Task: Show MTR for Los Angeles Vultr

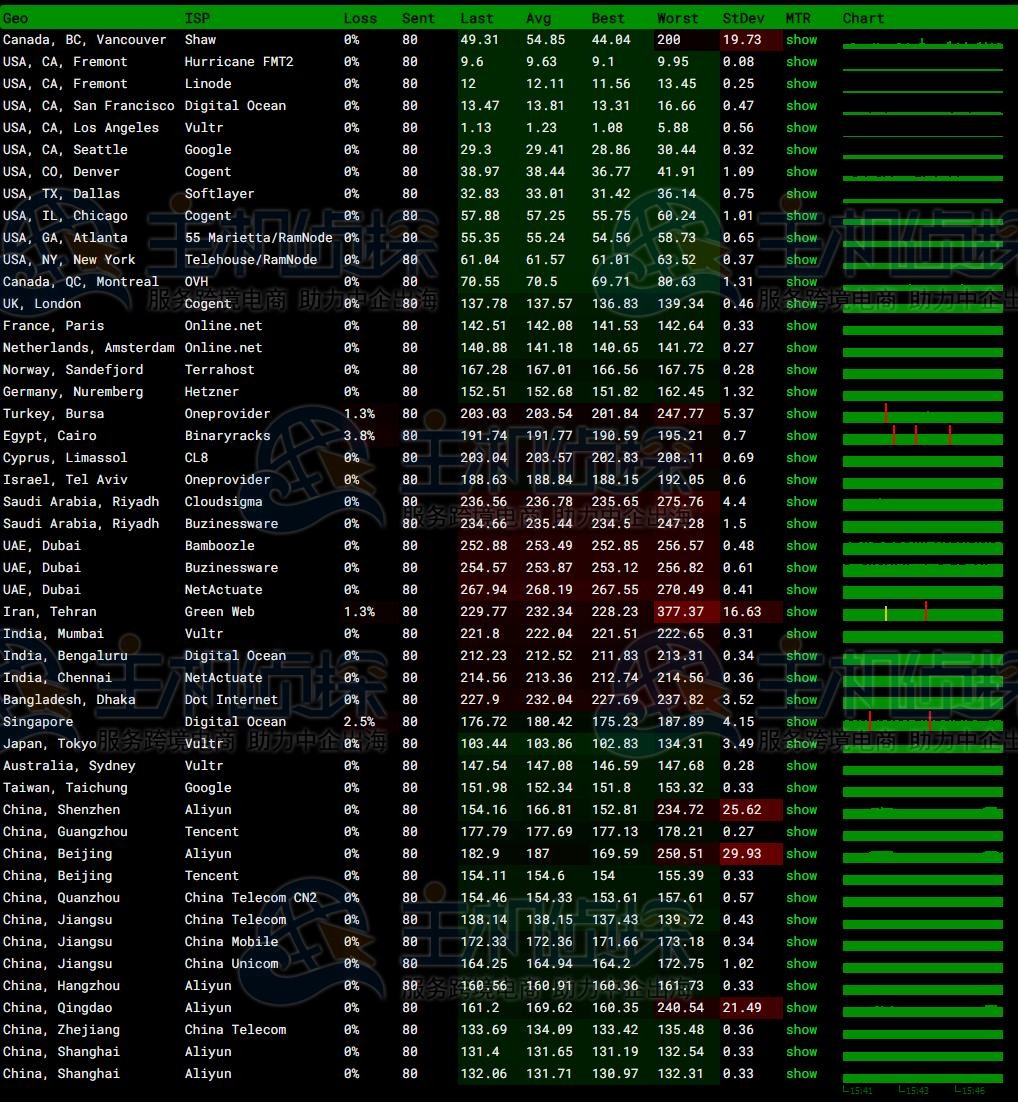Action: (x=801, y=128)
